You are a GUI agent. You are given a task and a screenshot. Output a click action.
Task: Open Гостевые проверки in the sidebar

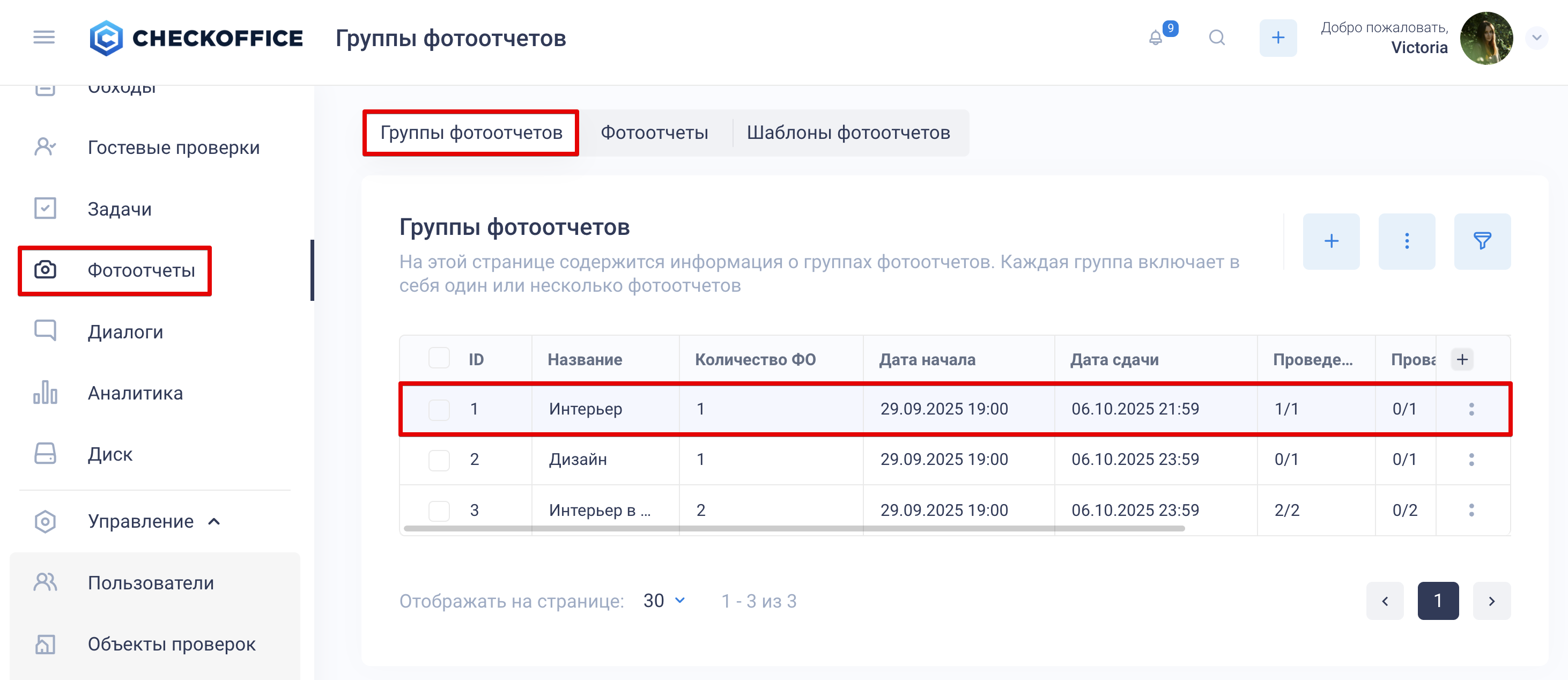tap(174, 147)
